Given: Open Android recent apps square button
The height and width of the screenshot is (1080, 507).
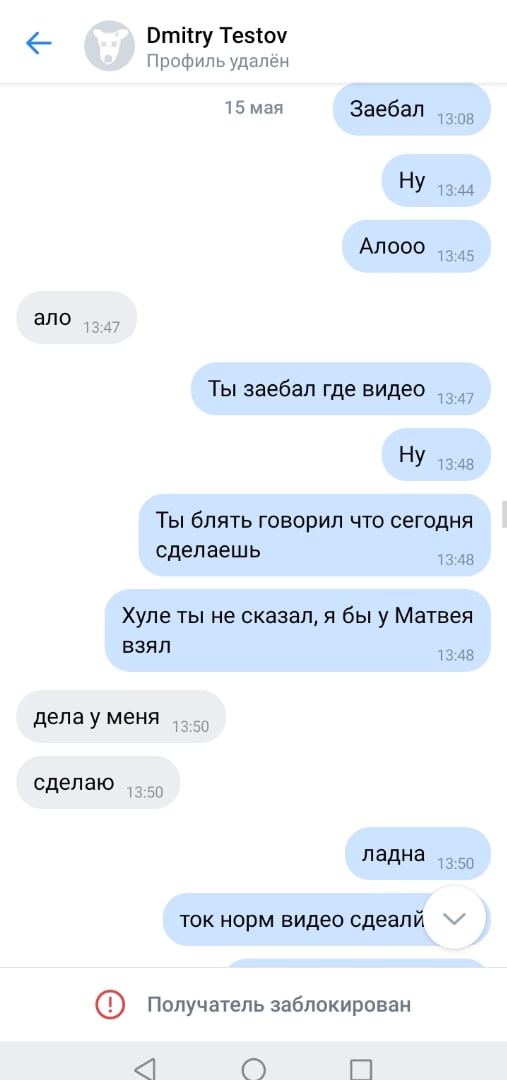Looking at the screenshot, I should (x=361, y=1069).
